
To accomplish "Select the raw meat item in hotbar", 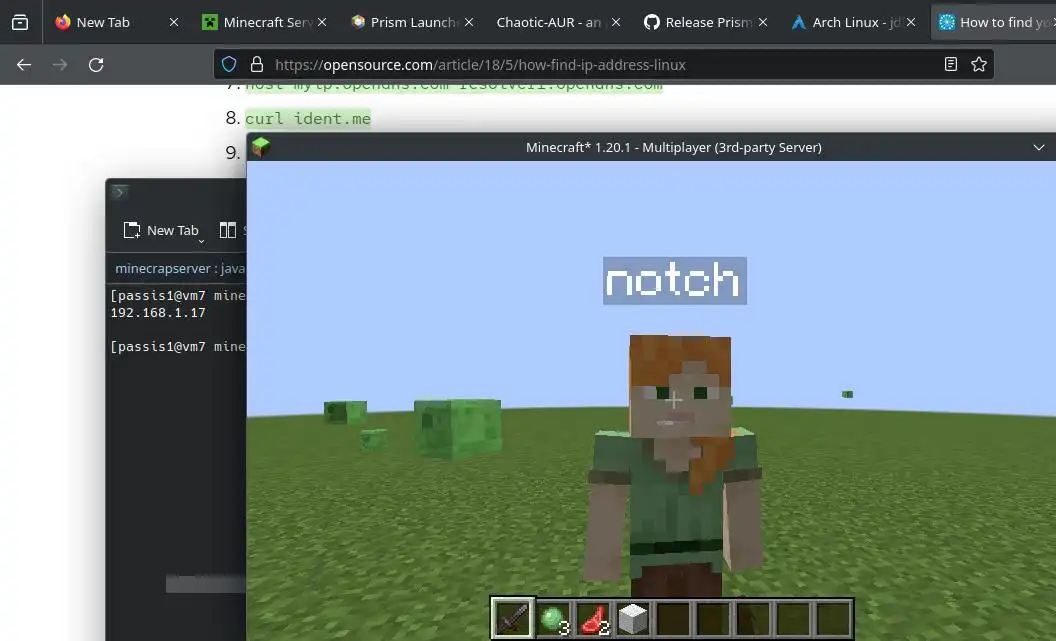I will (x=594, y=618).
